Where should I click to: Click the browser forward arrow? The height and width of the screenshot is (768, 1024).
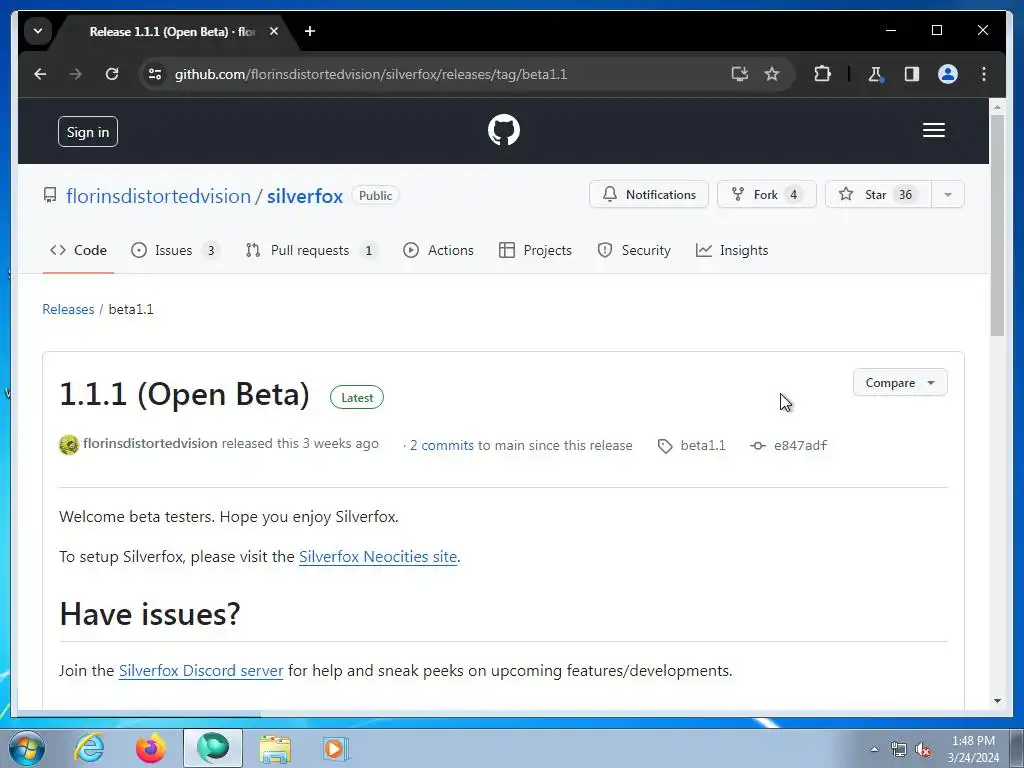76,74
